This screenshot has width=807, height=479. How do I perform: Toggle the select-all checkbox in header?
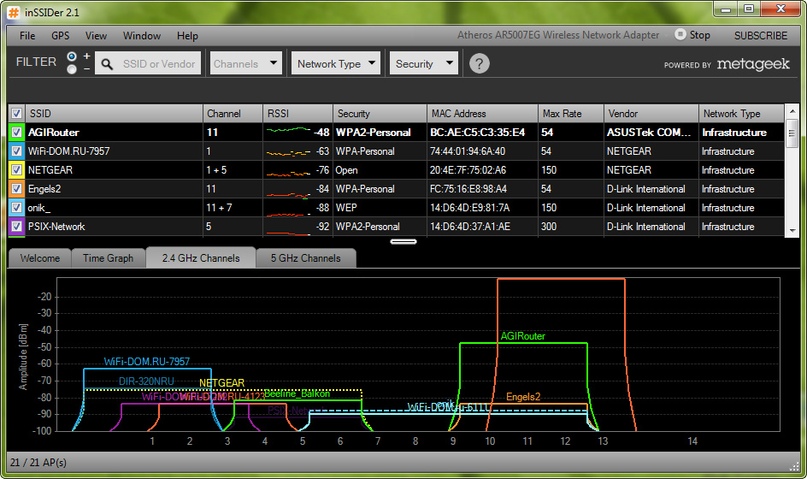(x=16, y=114)
